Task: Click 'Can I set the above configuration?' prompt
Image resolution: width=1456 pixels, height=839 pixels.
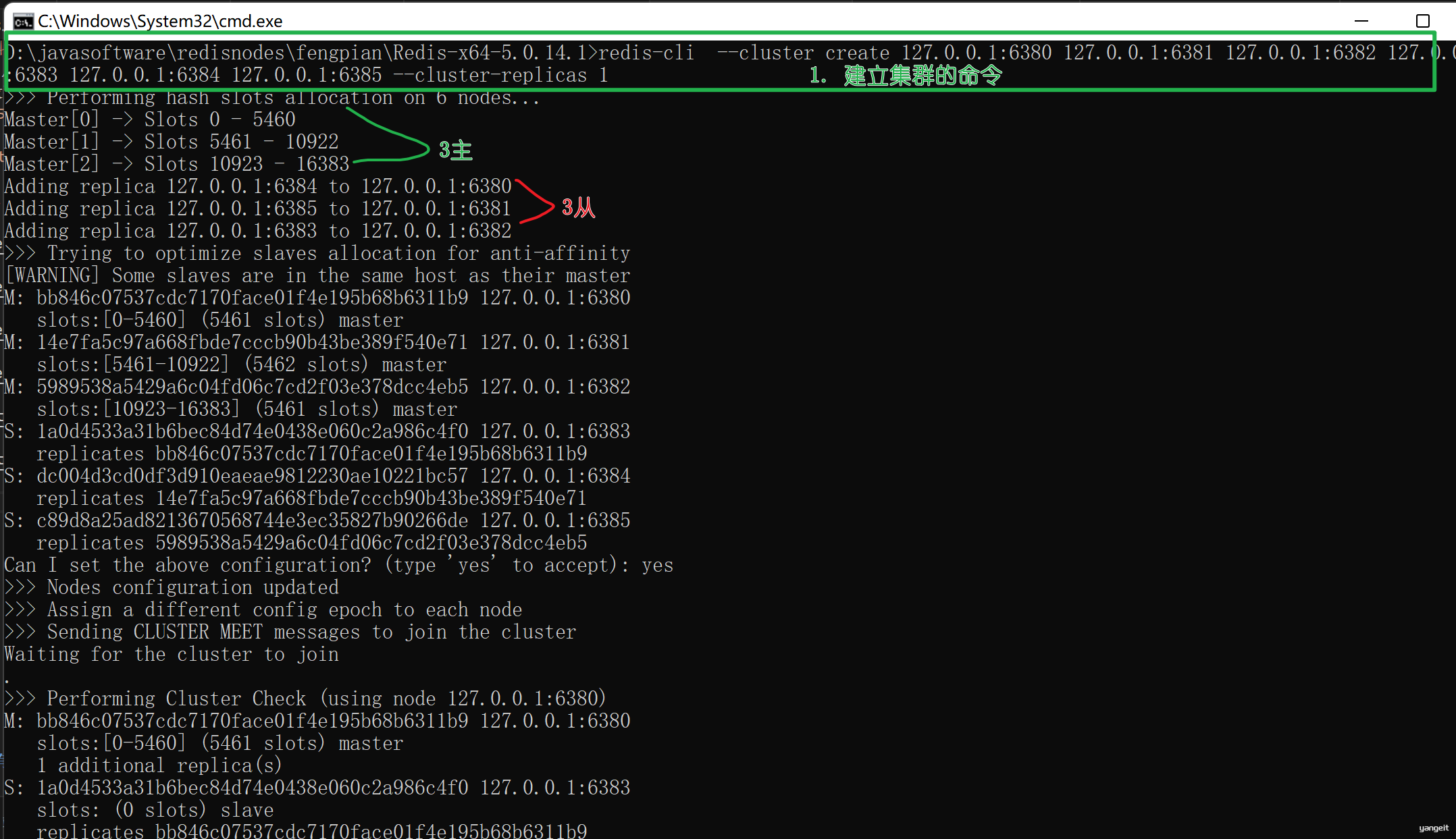Action: click(x=317, y=565)
